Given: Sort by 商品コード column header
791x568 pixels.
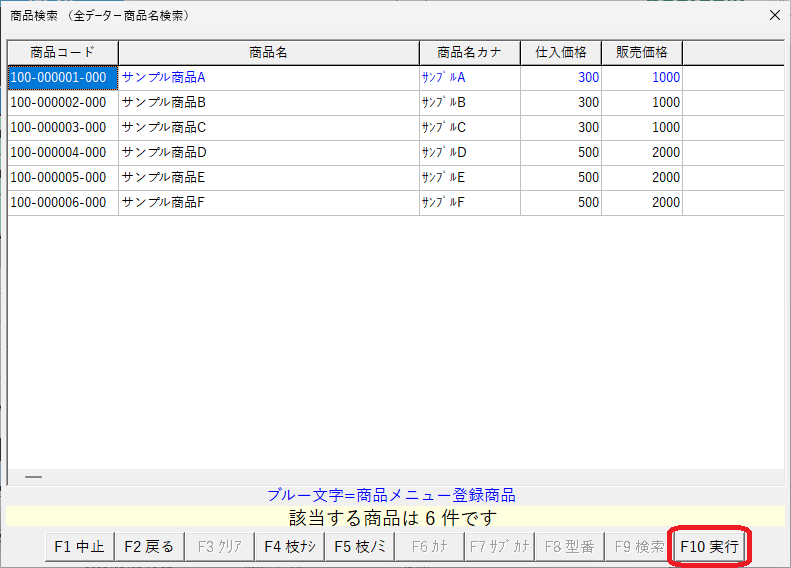Looking at the screenshot, I should pyautogui.click(x=63, y=53).
